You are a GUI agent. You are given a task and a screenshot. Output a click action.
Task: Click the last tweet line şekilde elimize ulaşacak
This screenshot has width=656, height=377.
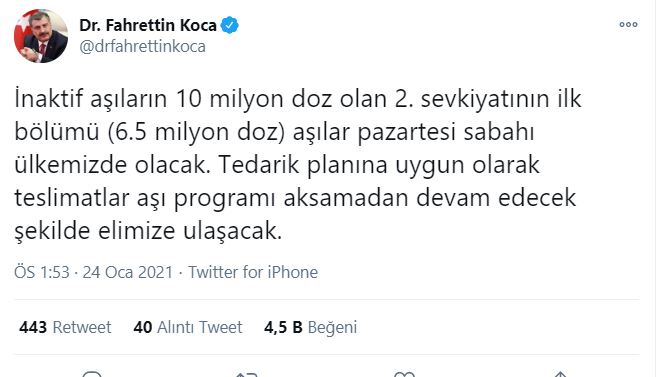[x=148, y=231]
